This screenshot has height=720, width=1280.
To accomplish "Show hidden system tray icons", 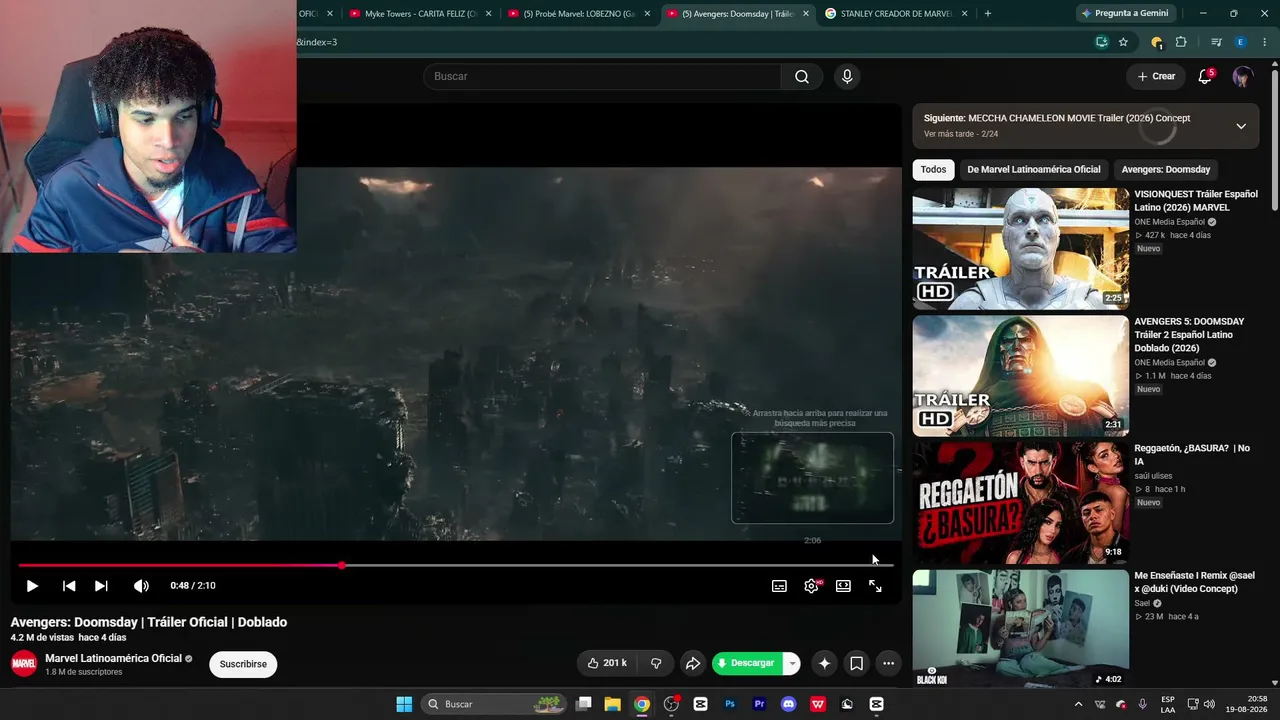I will click(x=1078, y=704).
